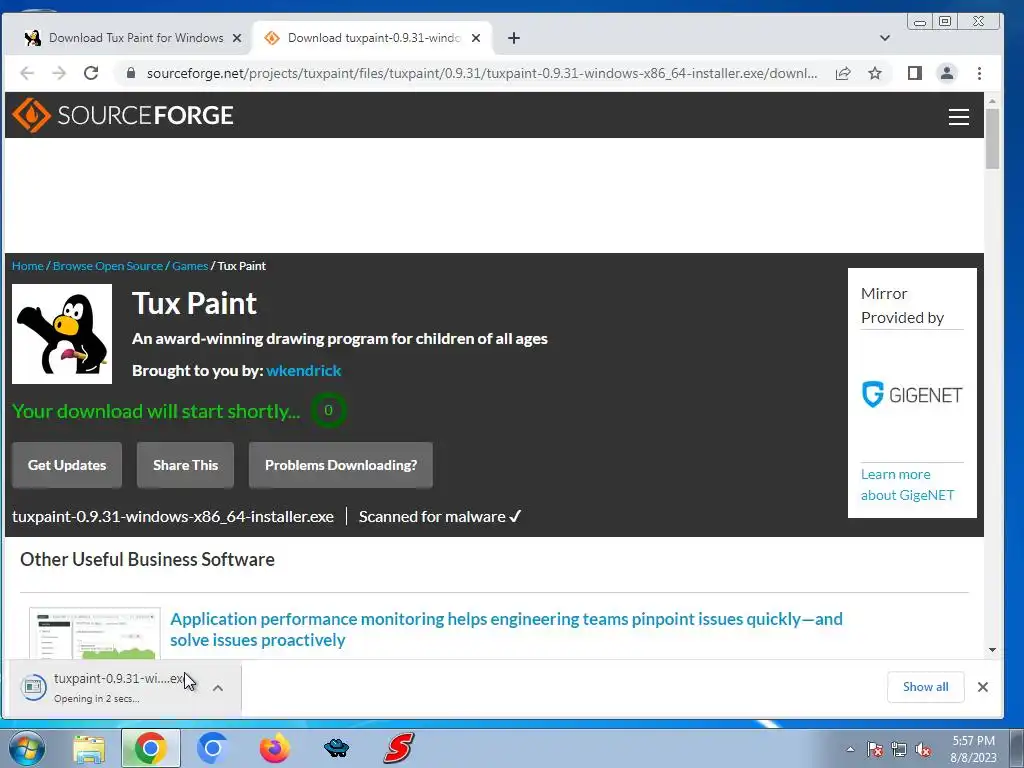Click the SourceForge logo in the header
The image size is (1024, 768).
pos(123,115)
